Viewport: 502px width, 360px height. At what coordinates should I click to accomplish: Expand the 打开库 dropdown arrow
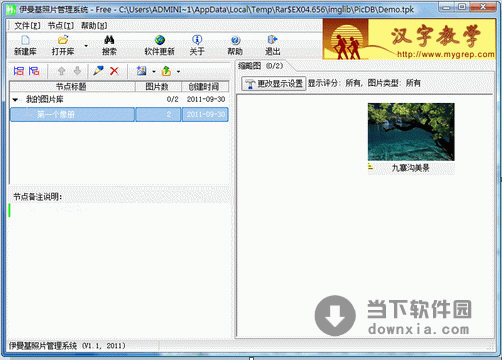(x=86, y=45)
